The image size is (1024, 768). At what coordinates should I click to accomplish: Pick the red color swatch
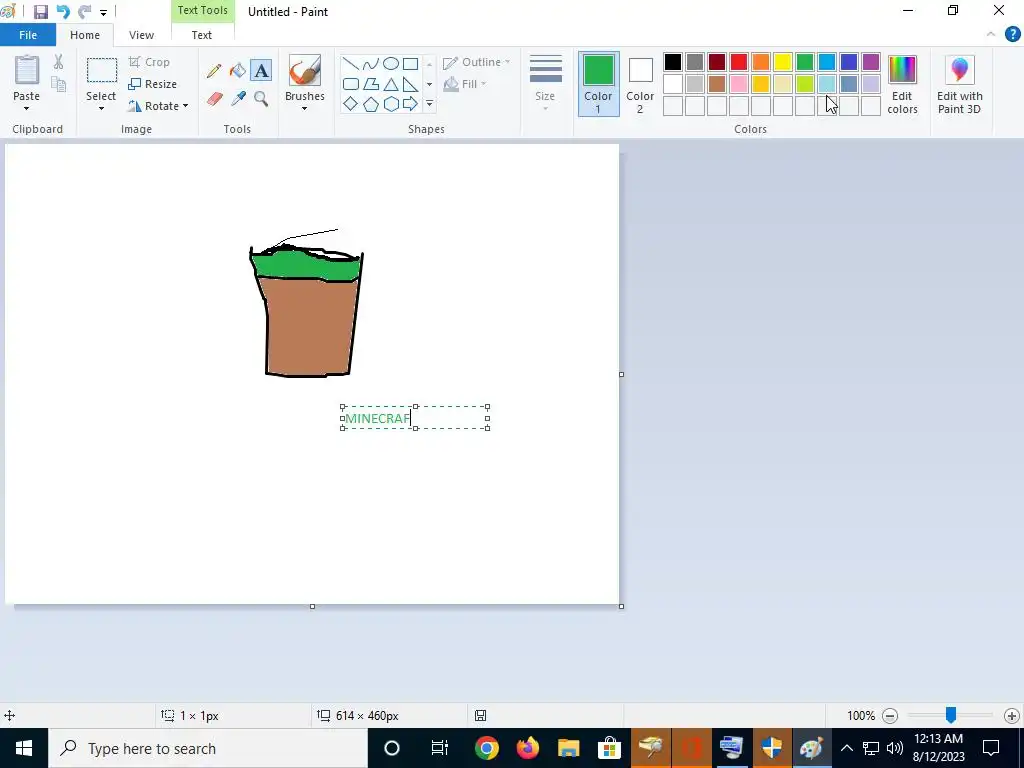(739, 62)
